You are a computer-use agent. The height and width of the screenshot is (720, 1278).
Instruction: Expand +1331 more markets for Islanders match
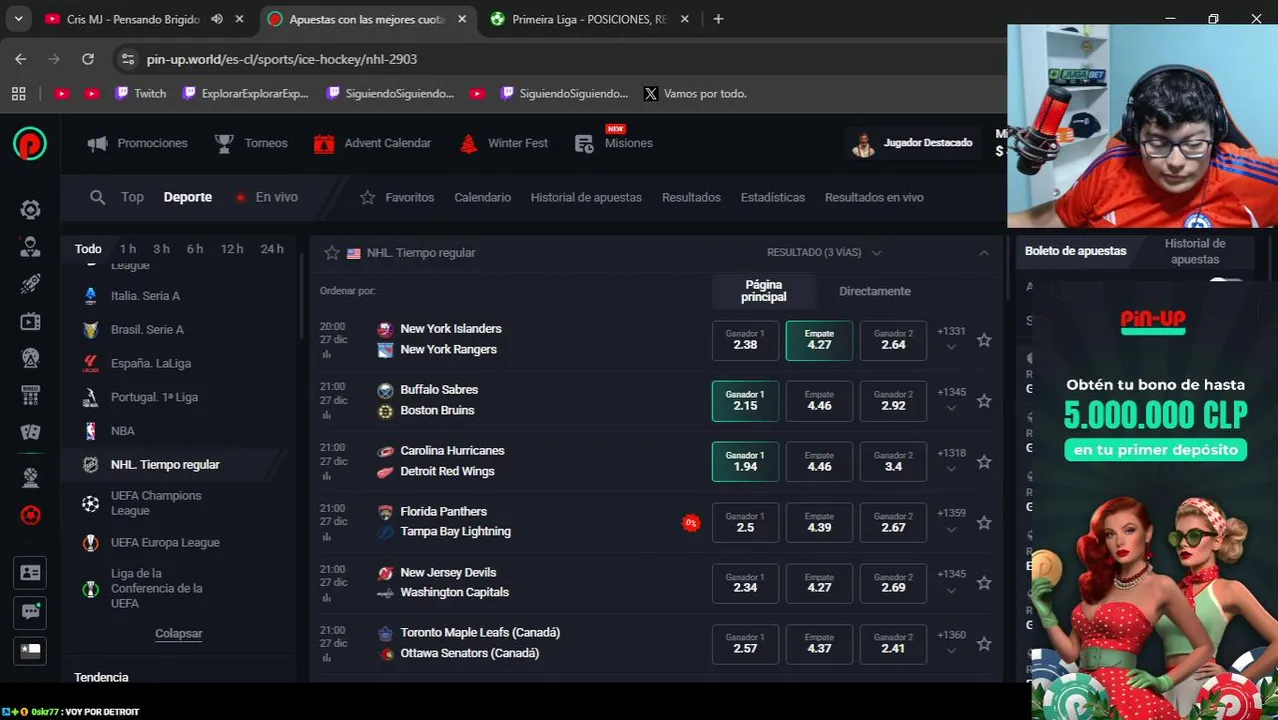951,338
